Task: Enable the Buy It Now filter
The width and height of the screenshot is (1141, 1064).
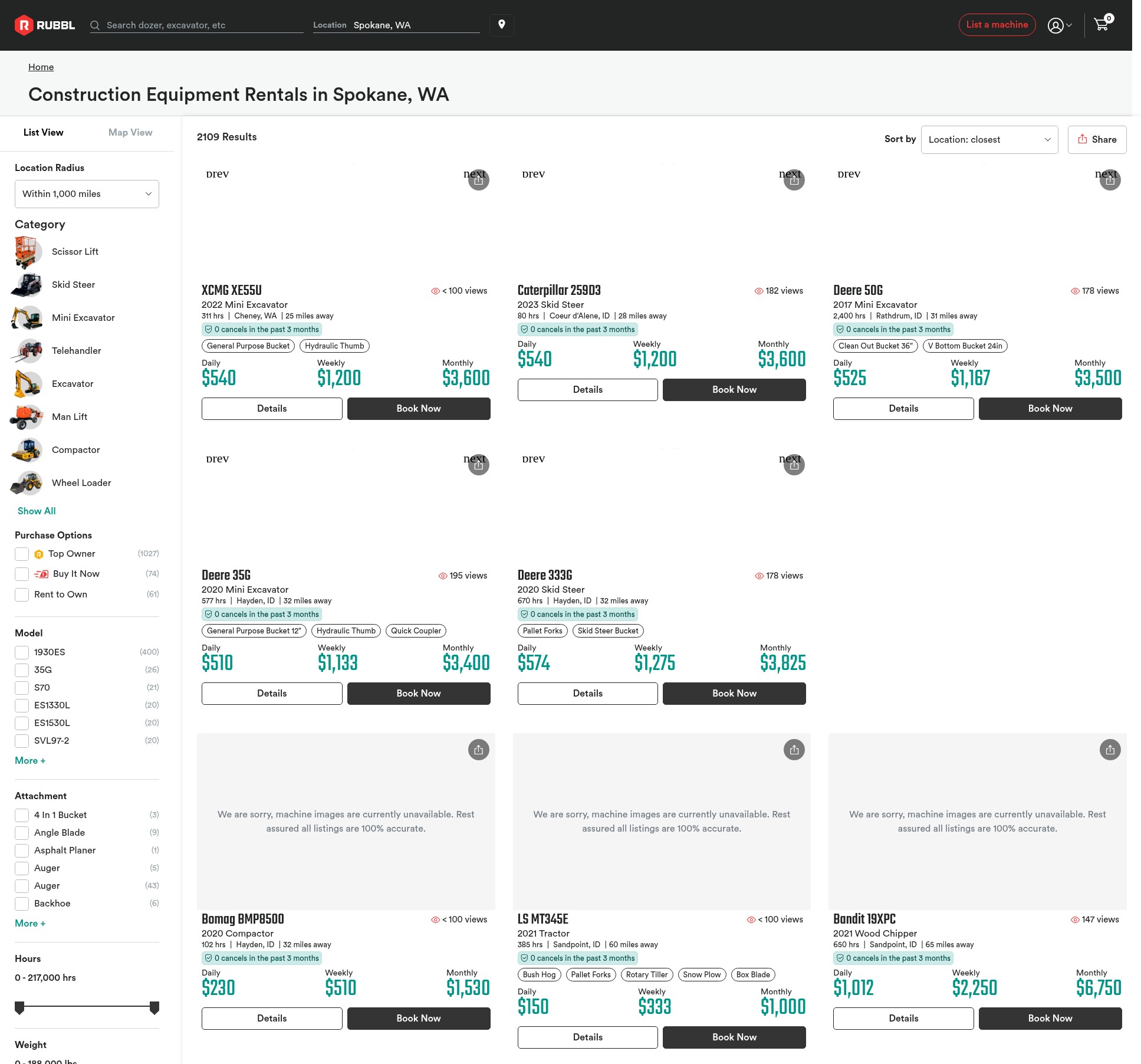Action: click(x=22, y=574)
